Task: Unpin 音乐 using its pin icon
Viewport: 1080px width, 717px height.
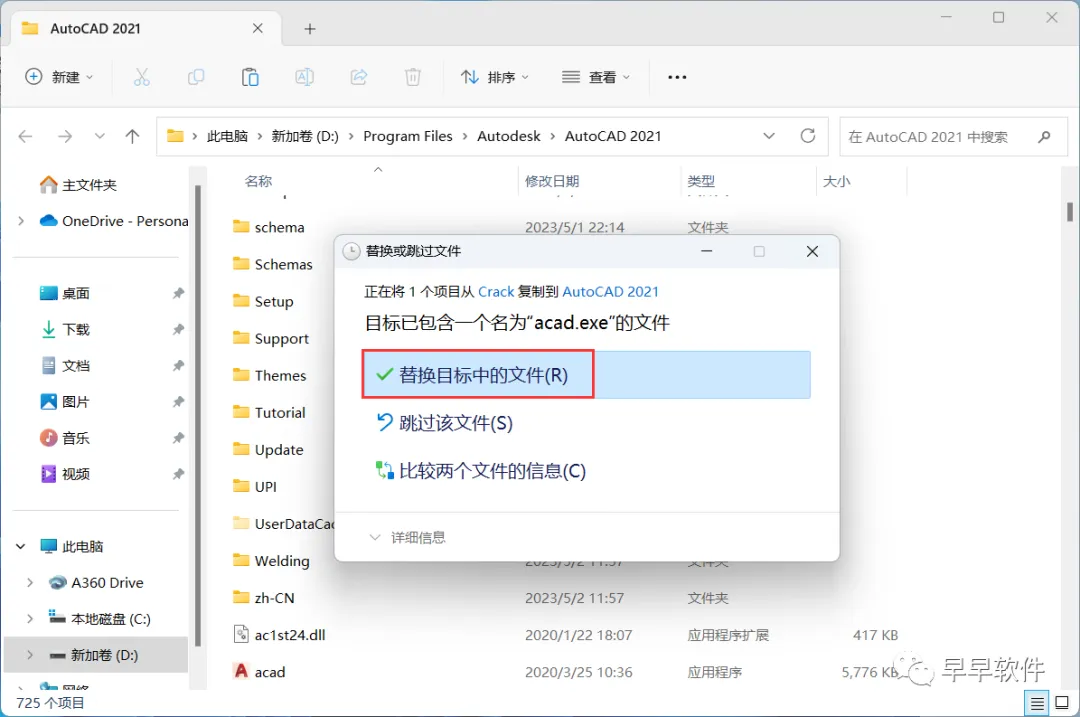Action: (178, 438)
